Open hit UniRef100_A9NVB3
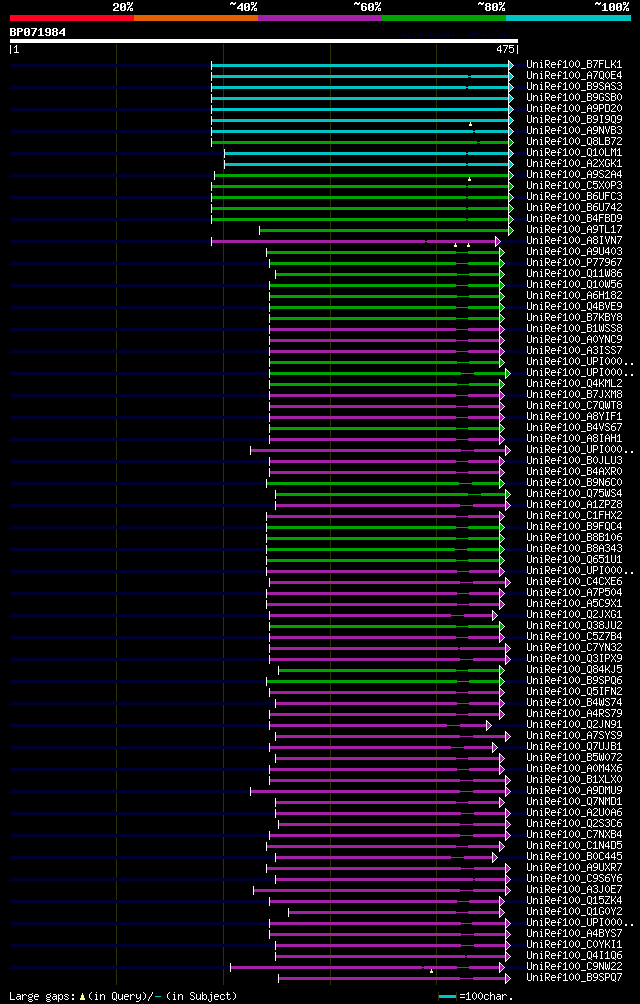The height and width of the screenshot is (1004, 640). 573,131
